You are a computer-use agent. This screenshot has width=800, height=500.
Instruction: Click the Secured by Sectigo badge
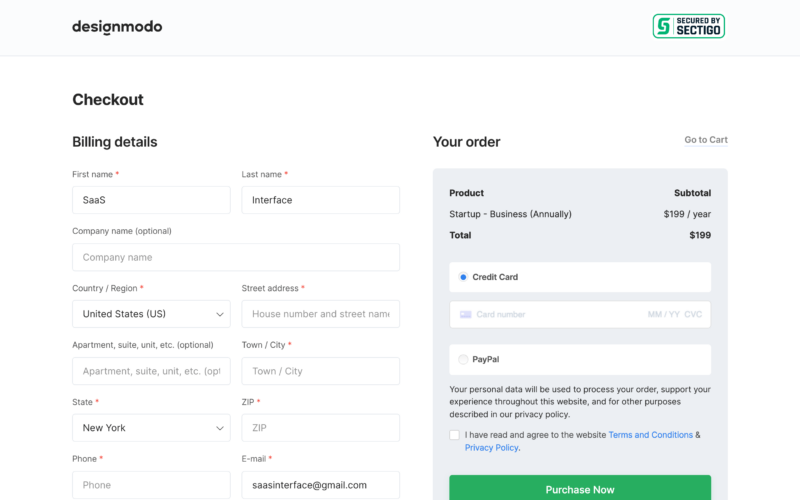688,26
